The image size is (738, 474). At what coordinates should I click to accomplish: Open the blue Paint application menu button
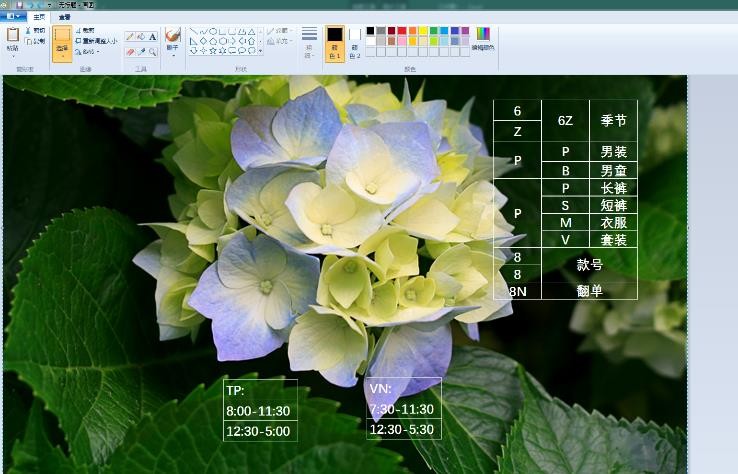[x=13, y=16]
